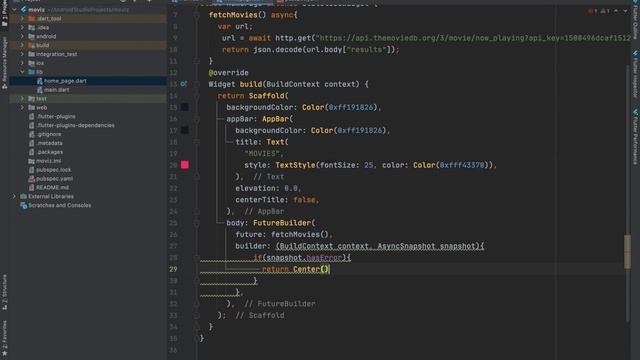This screenshot has width=640, height=360.
Task: Open .metadata file
Action: coord(50,143)
